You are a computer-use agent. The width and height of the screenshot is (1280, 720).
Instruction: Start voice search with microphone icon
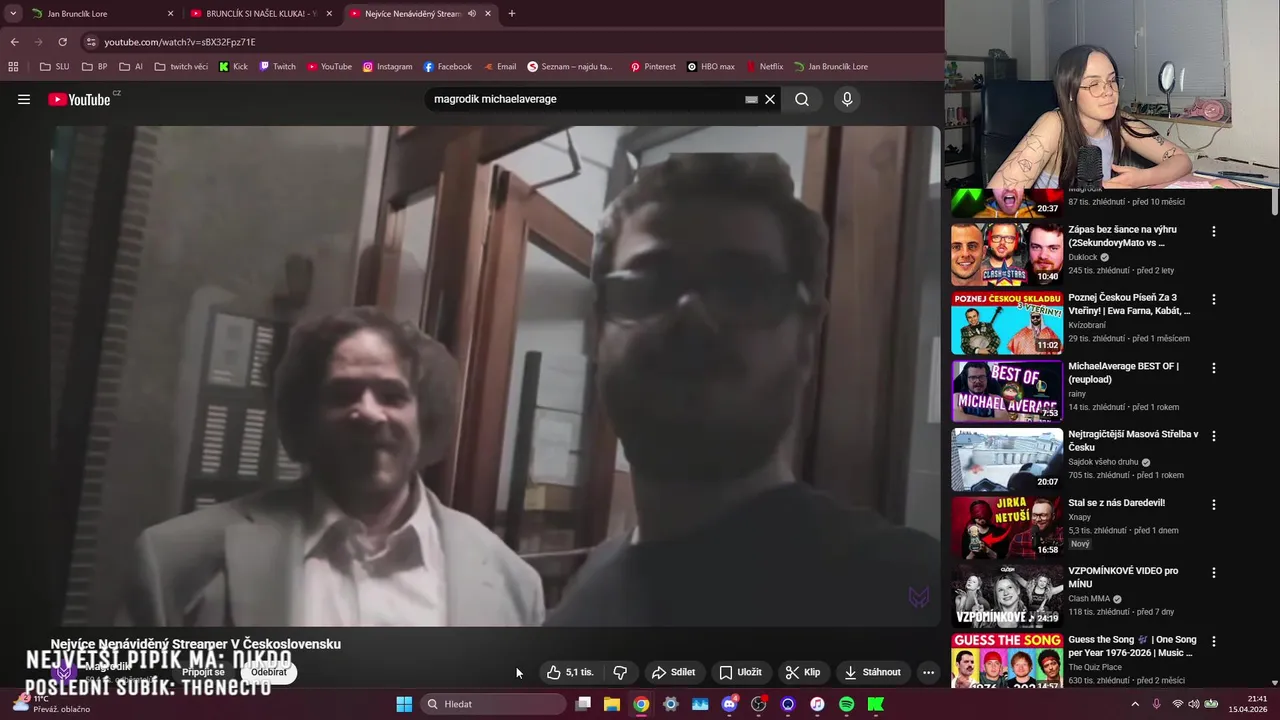(x=847, y=99)
